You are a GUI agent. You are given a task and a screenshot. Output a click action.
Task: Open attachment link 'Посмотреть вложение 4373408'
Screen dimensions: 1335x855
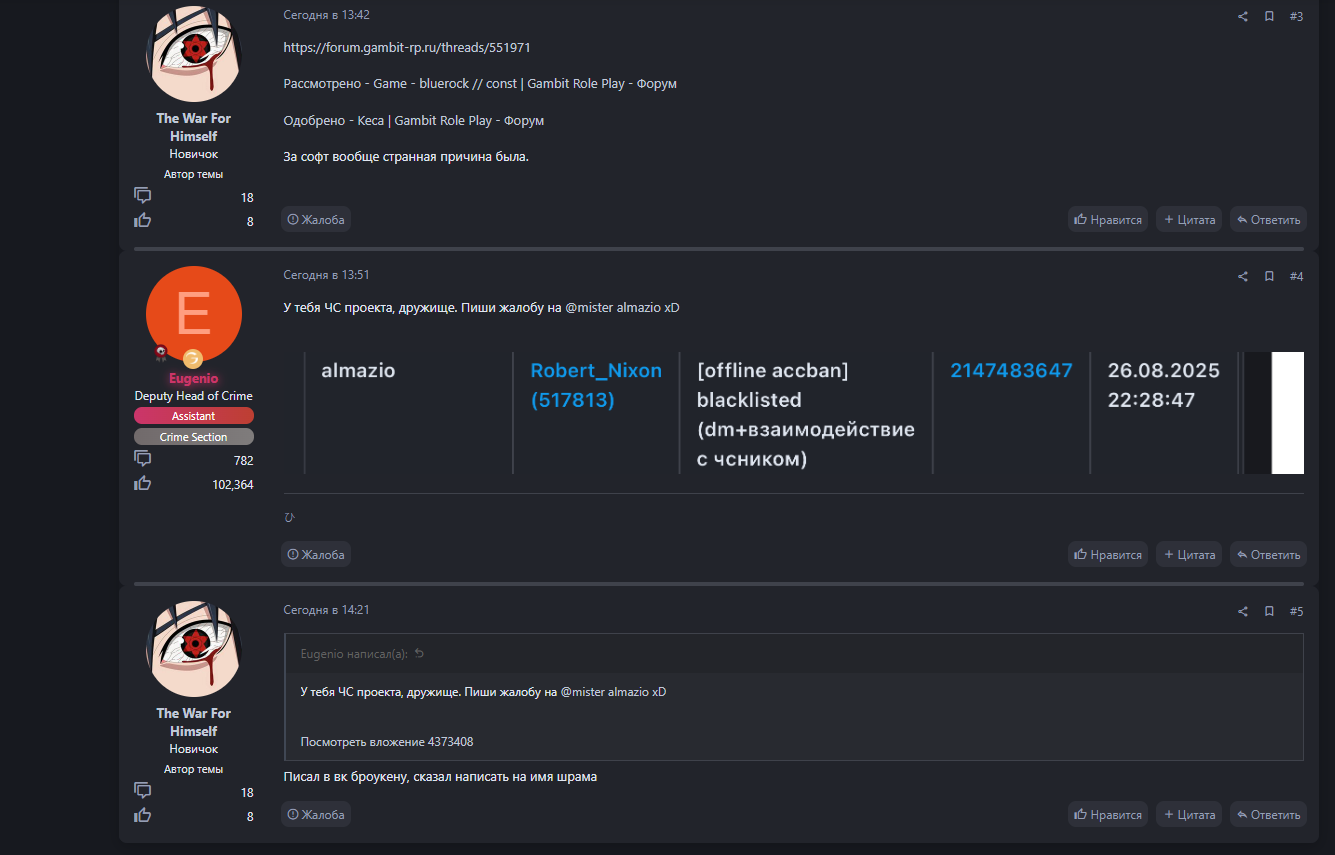(386, 742)
